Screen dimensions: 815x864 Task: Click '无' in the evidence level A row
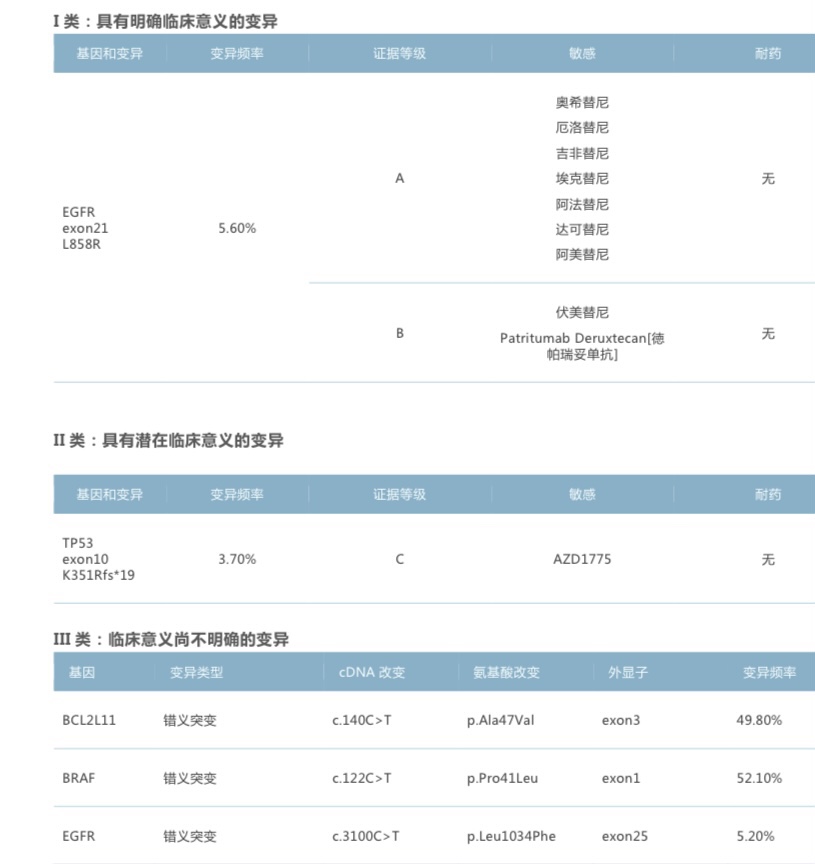[768, 179]
